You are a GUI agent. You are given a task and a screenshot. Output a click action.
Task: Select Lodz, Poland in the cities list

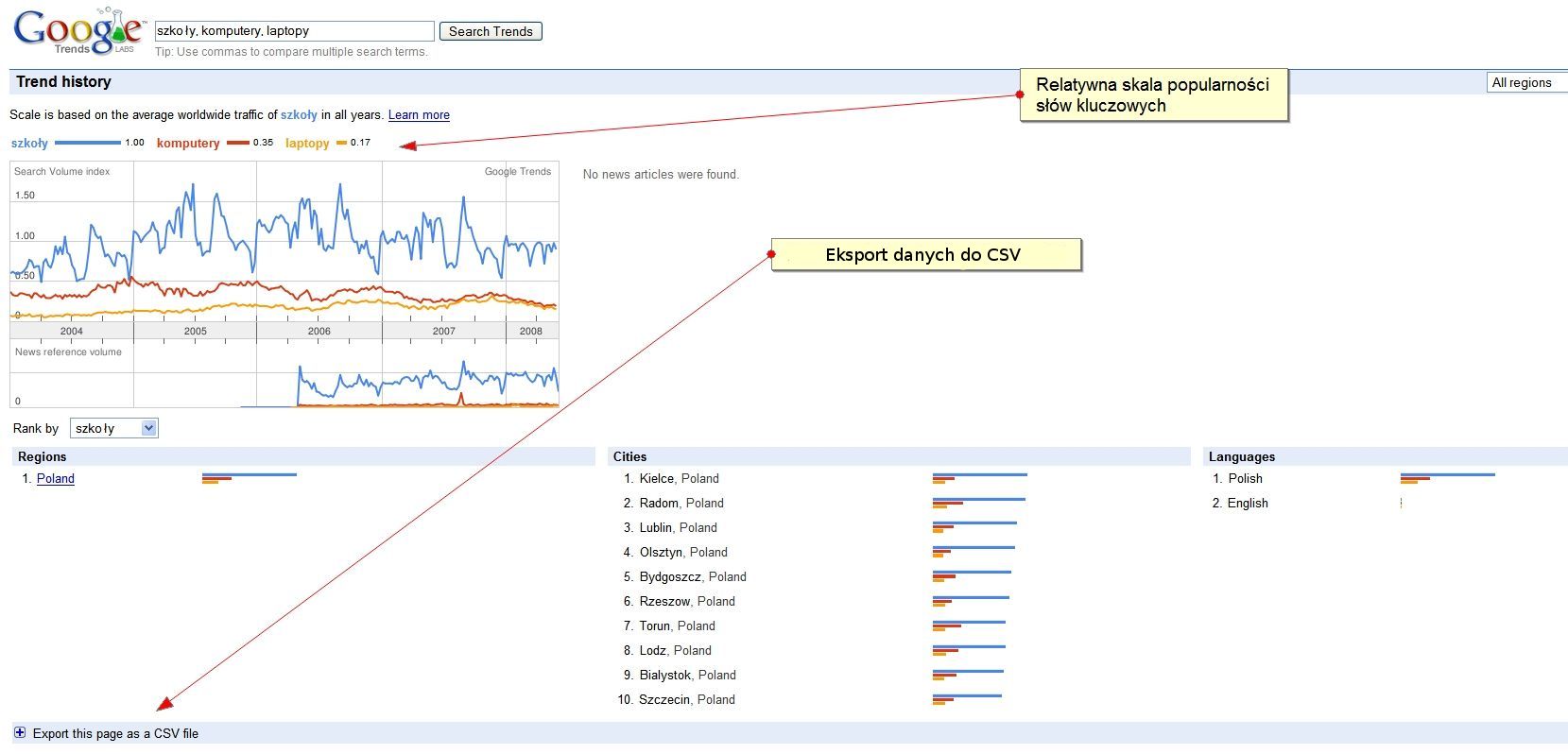click(x=675, y=651)
